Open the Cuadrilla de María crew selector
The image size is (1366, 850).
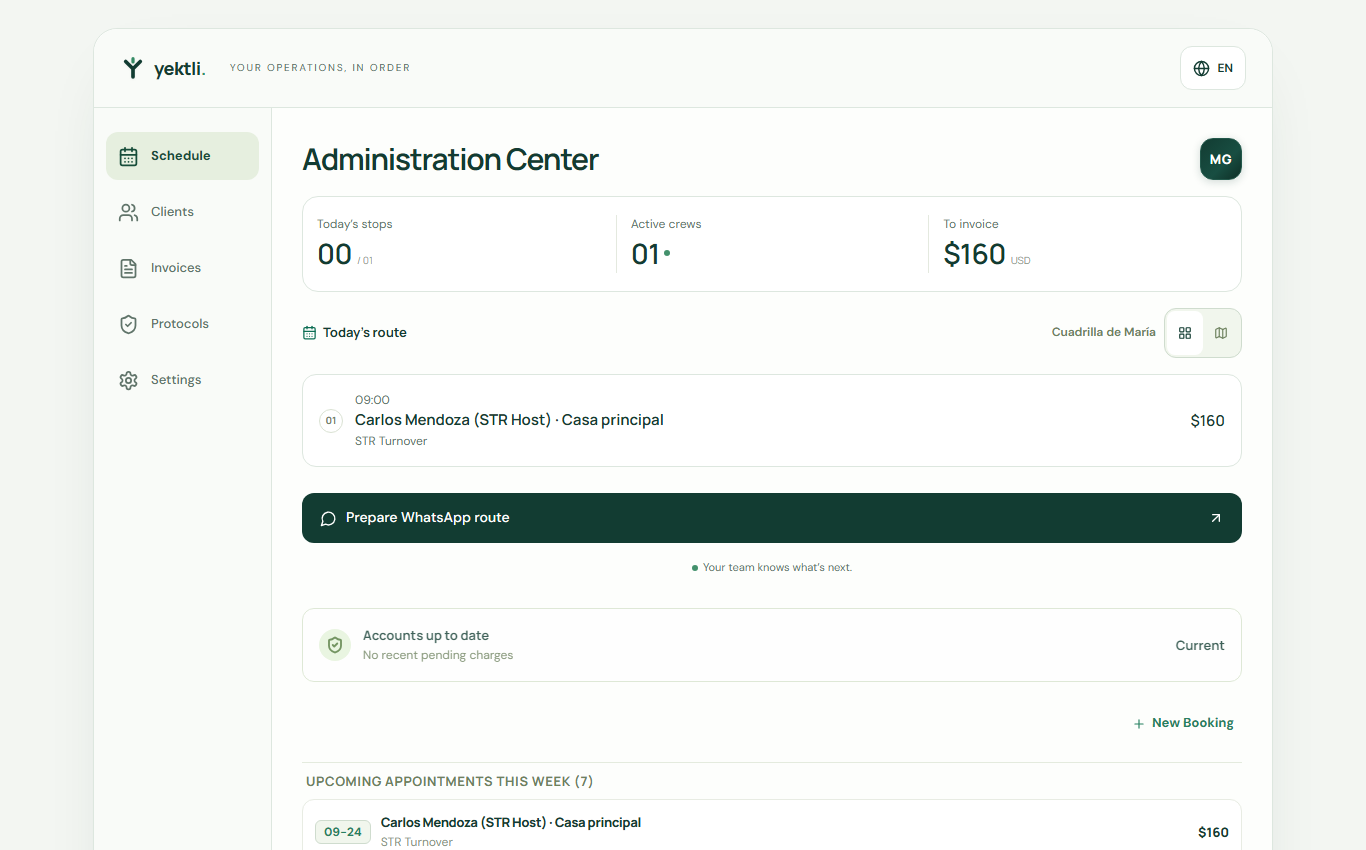tap(1104, 332)
